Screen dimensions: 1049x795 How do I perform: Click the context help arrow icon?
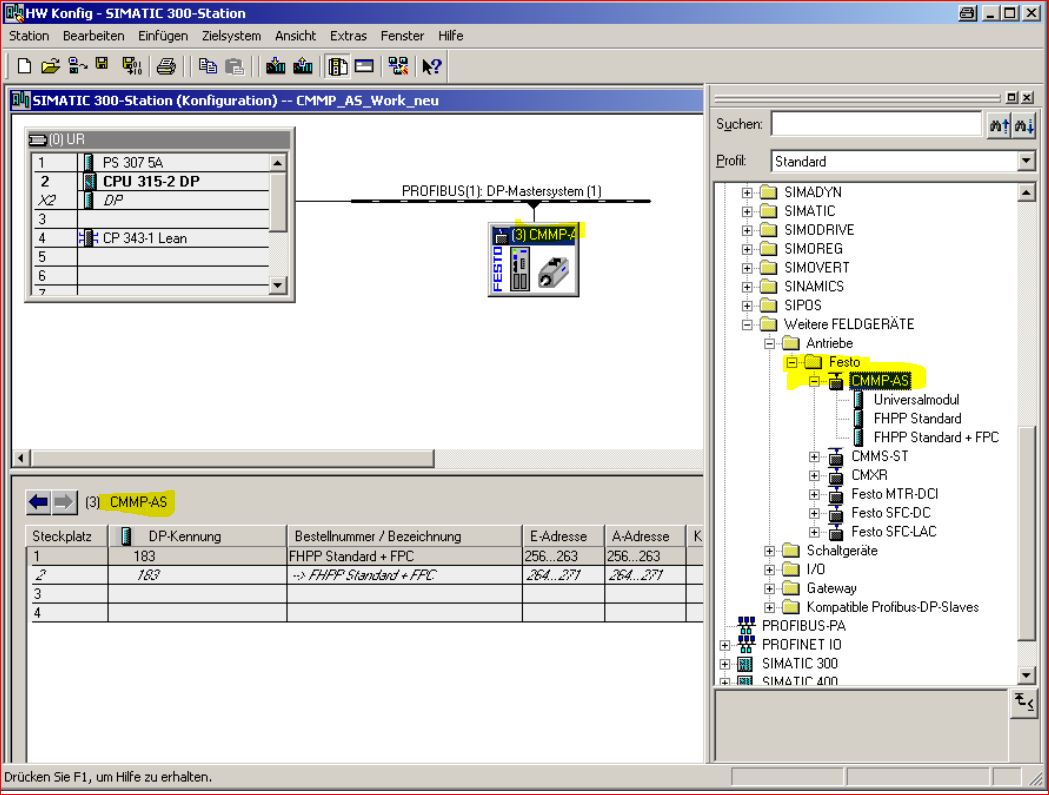point(433,66)
